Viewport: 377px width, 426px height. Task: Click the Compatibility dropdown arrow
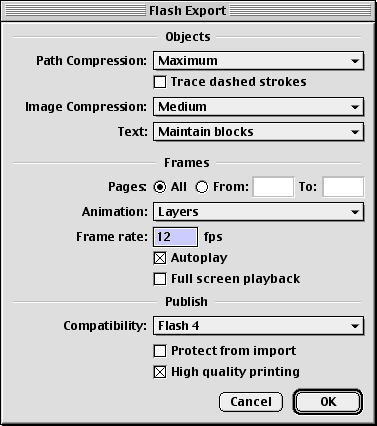click(355, 326)
